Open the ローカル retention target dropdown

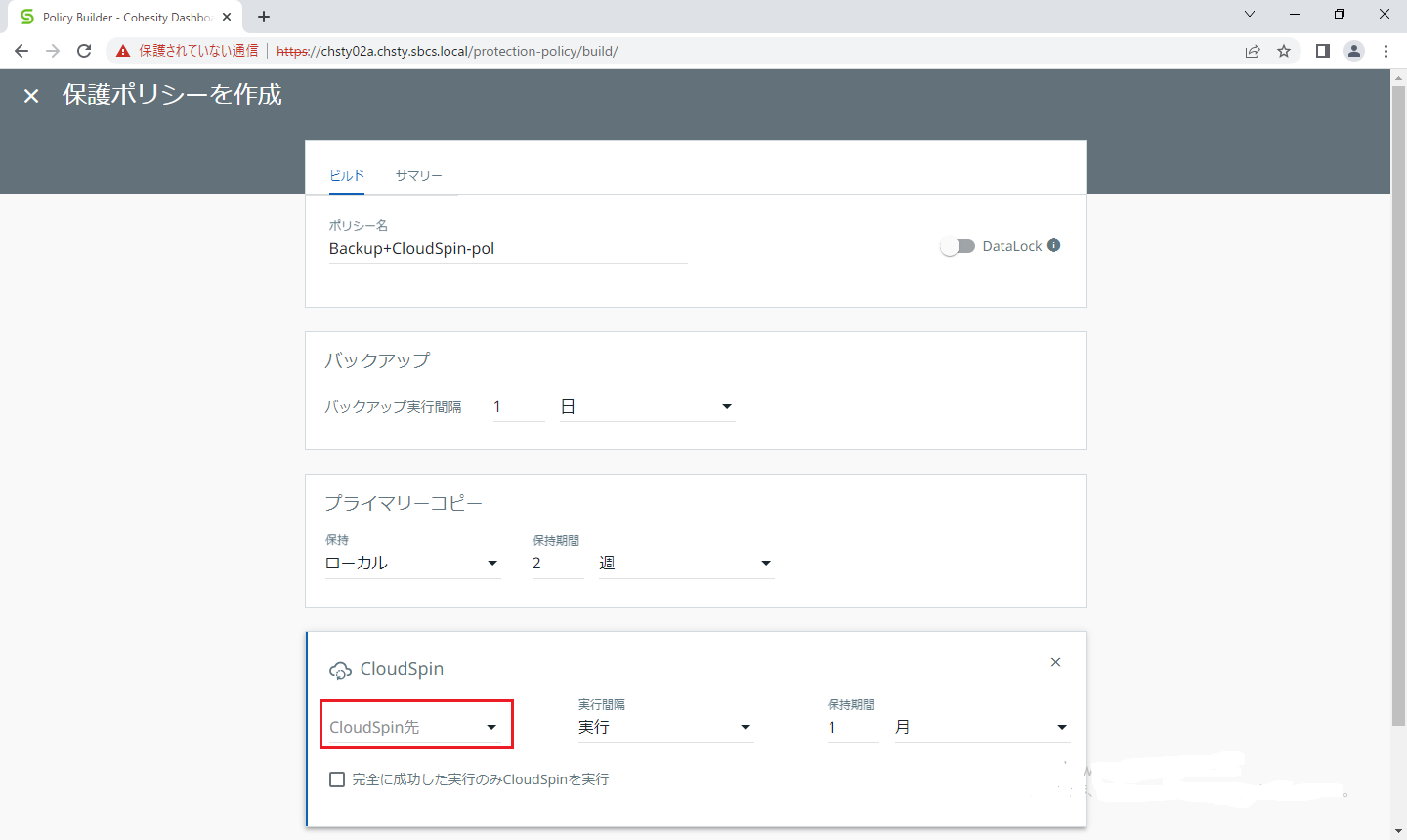tap(412, 564)
